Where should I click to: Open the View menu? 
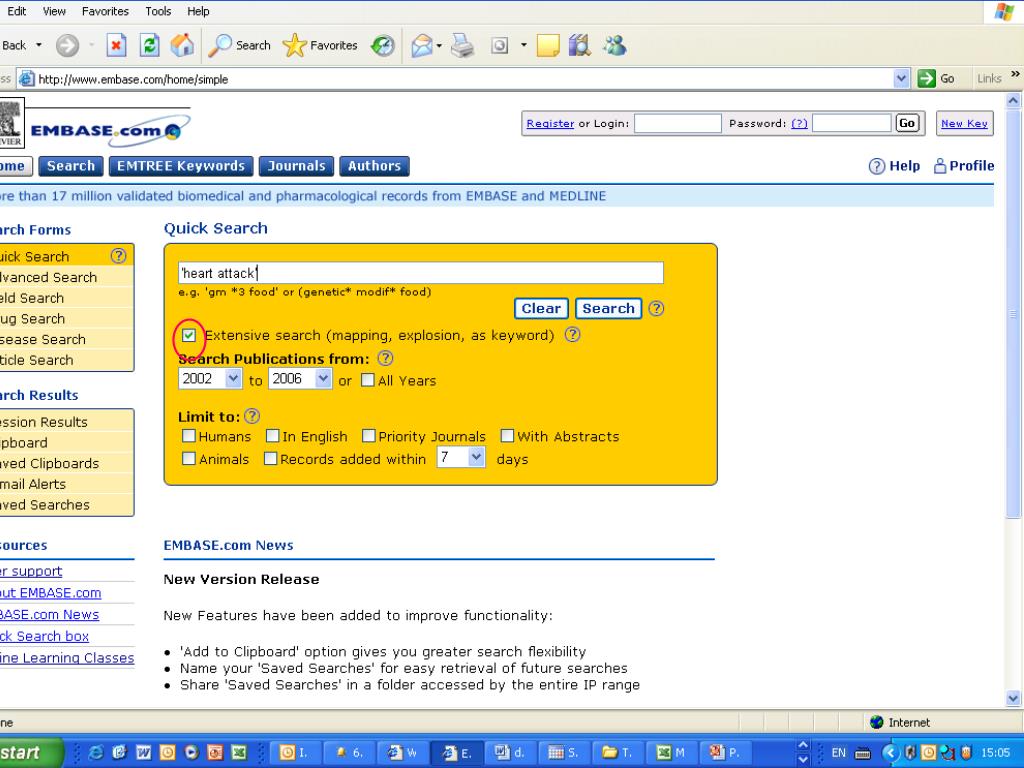54,11
